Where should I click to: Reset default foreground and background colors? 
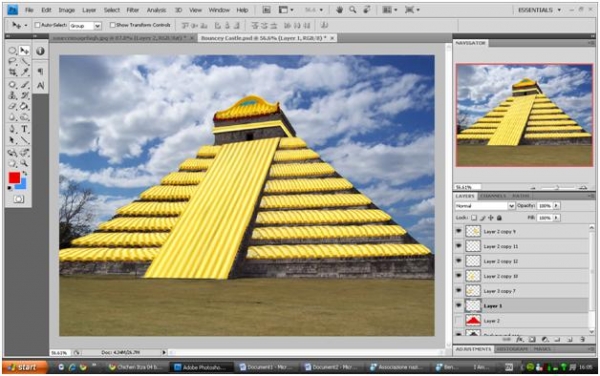(10, 188)
